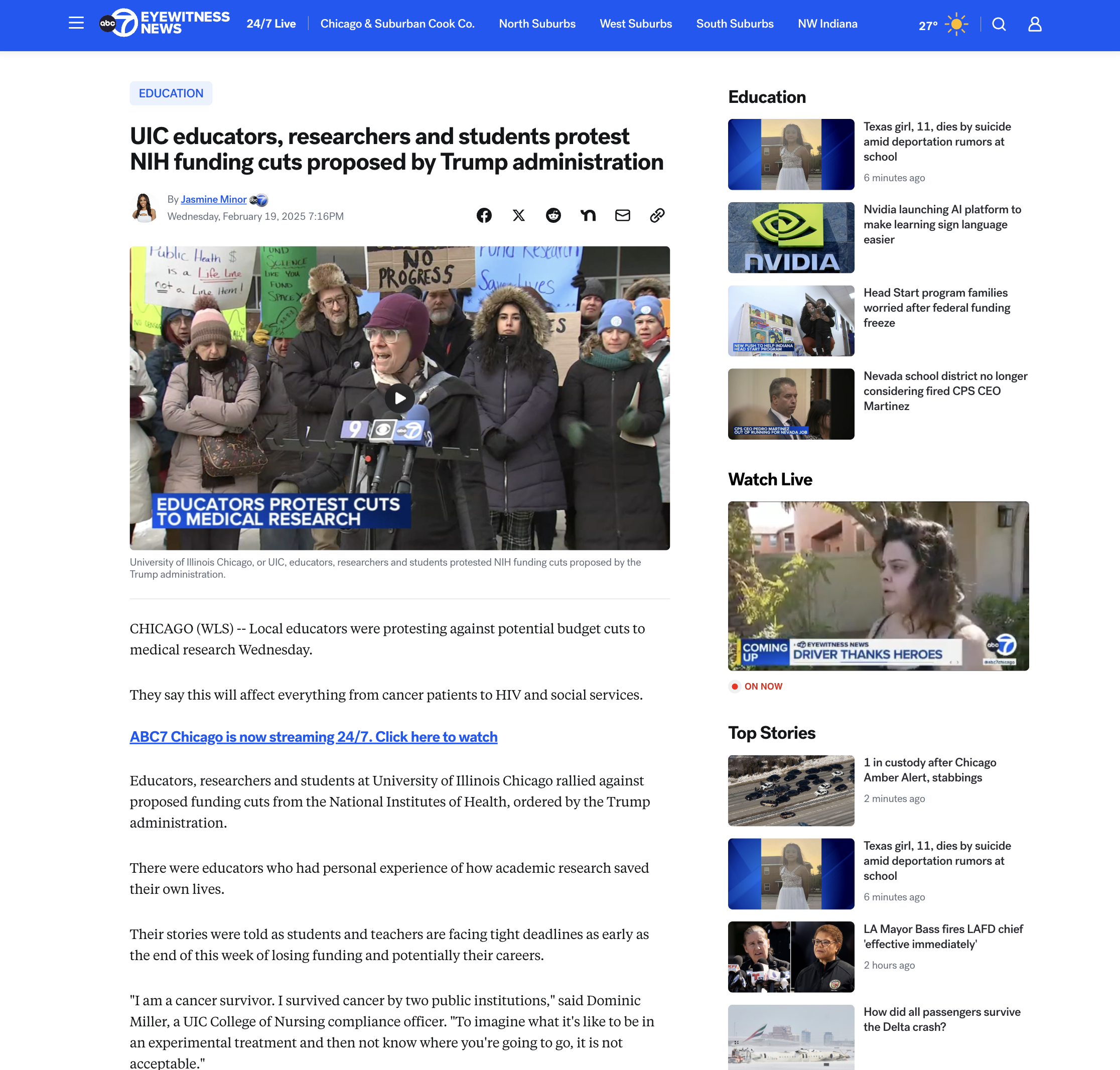The width and height of the screenshot is (1120, 1070).
Task: Open Delta crash passengers survive story
Action: pyautogui.click(x=942, y=1019)
